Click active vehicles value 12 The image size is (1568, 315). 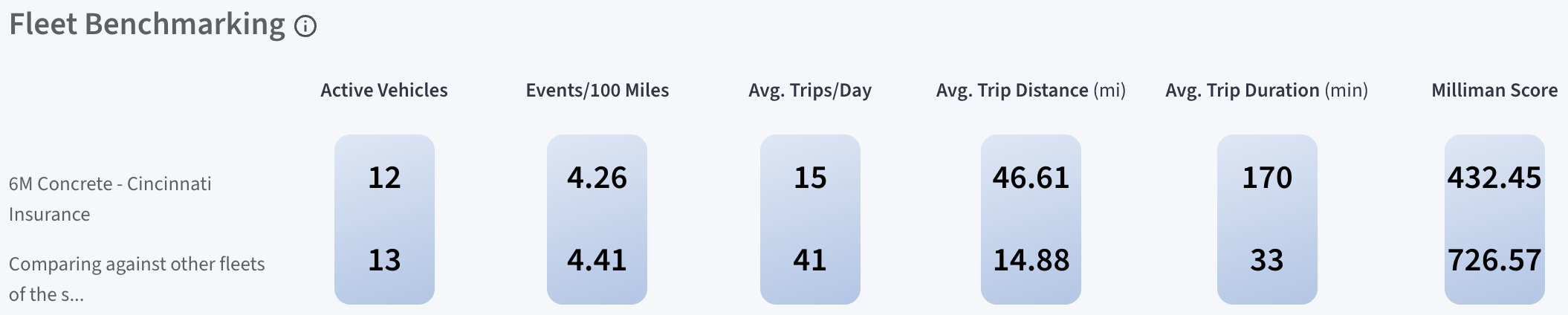[x=384, y=178]
